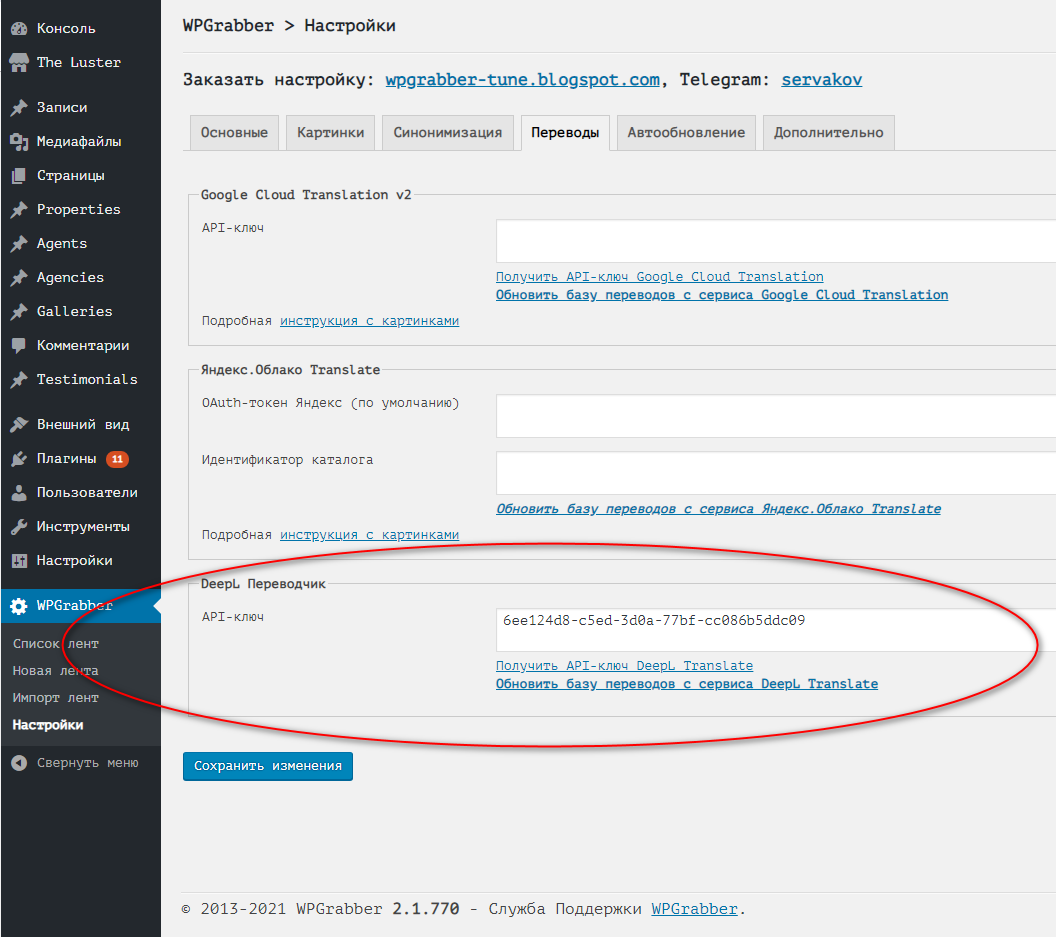Click the Свернуть меню arrow icon
Viewport: 1056px width, 937px height.
(19, 763)
